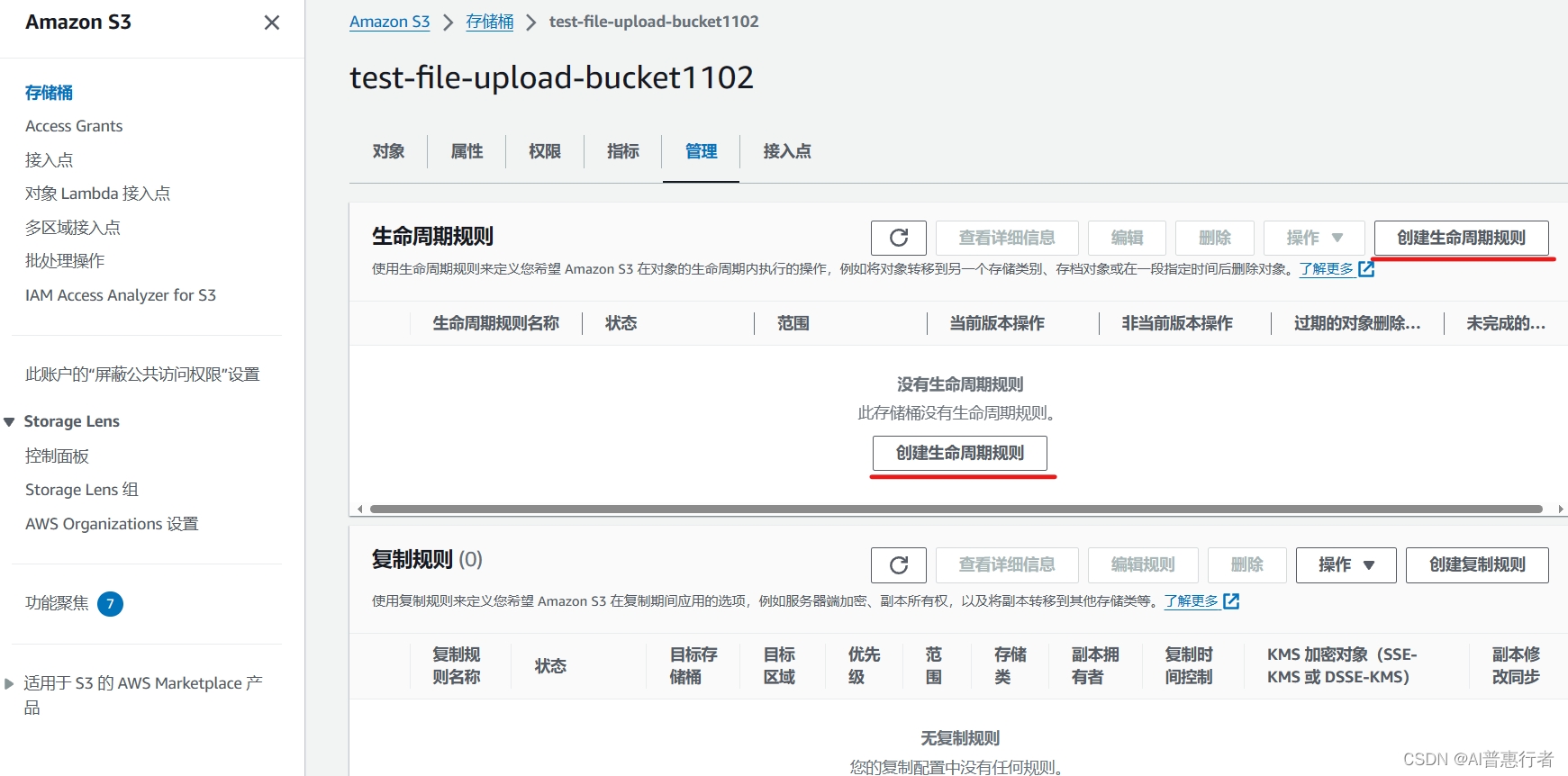The width and height of the screenshot is (1568, 776).
Task: Close the Amazon S3 side navigation panel
Action: point(271,23)
